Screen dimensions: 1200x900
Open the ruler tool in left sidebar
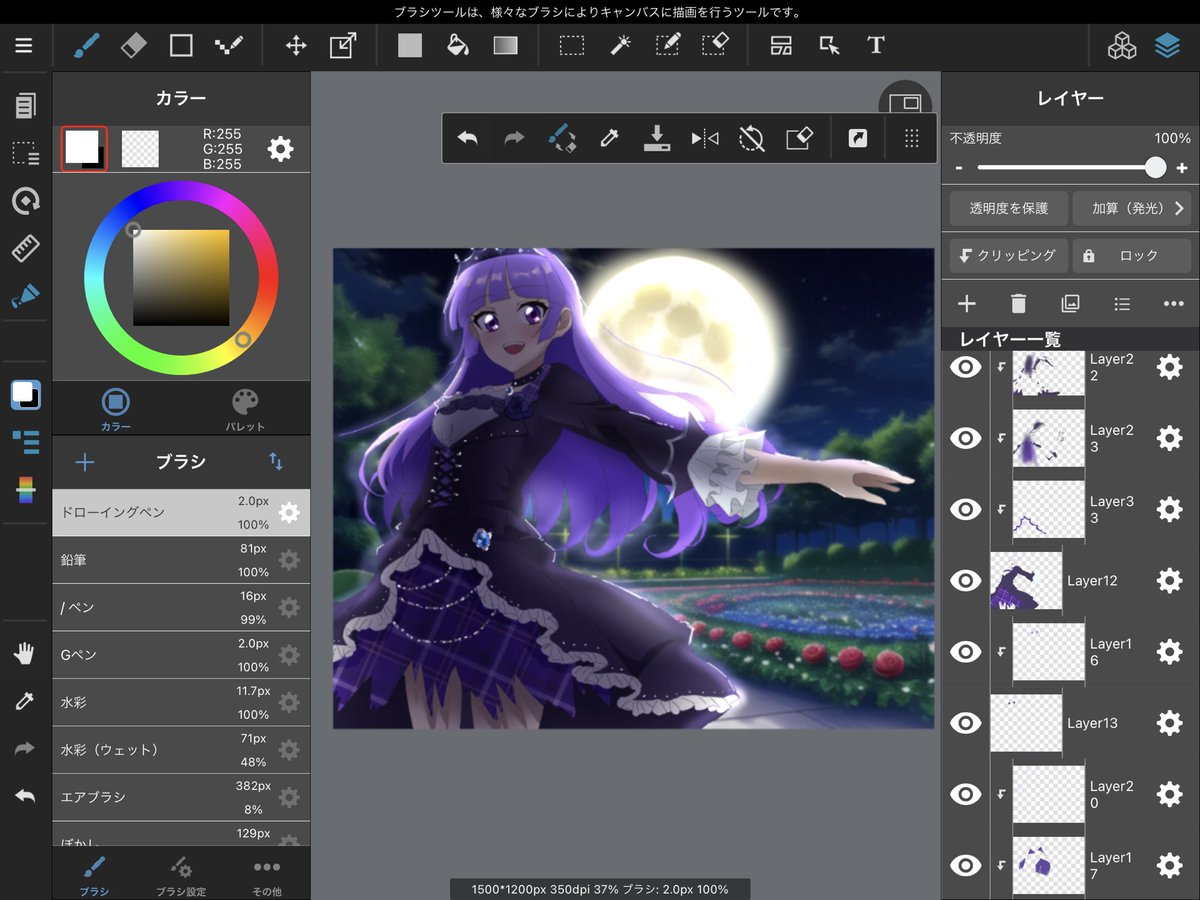click(25, 248)
